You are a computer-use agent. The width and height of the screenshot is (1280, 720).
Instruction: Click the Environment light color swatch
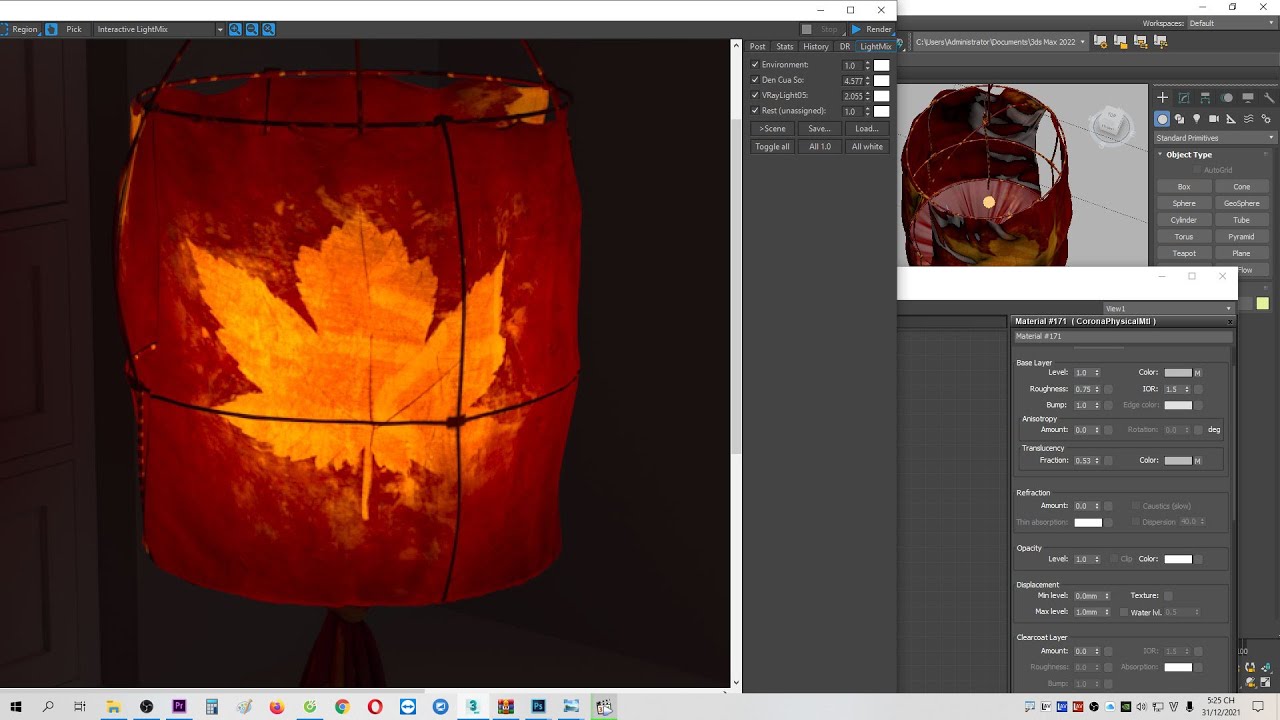click(881, 65)
